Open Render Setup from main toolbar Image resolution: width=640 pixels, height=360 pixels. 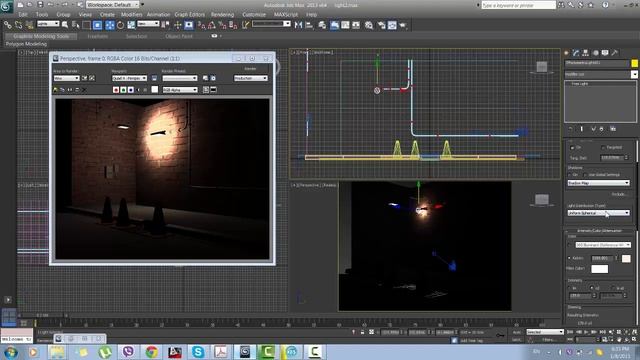pos(381,25)
